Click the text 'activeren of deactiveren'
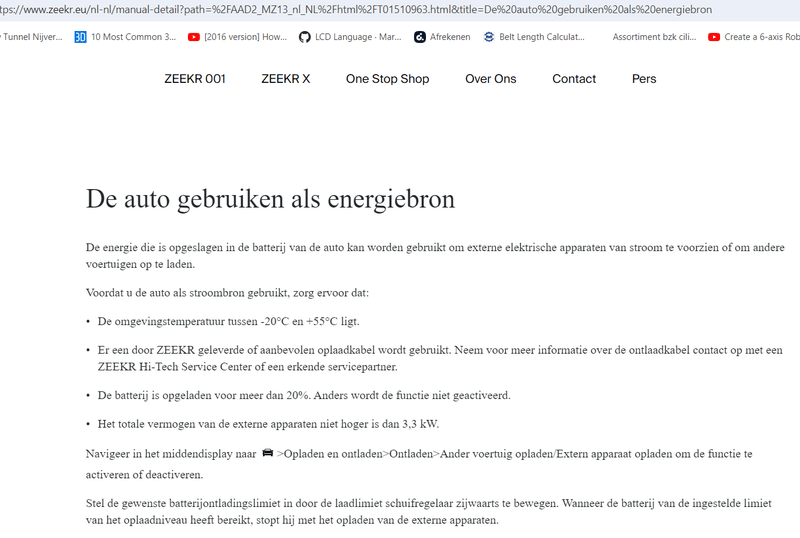 [x=144, y=474]
